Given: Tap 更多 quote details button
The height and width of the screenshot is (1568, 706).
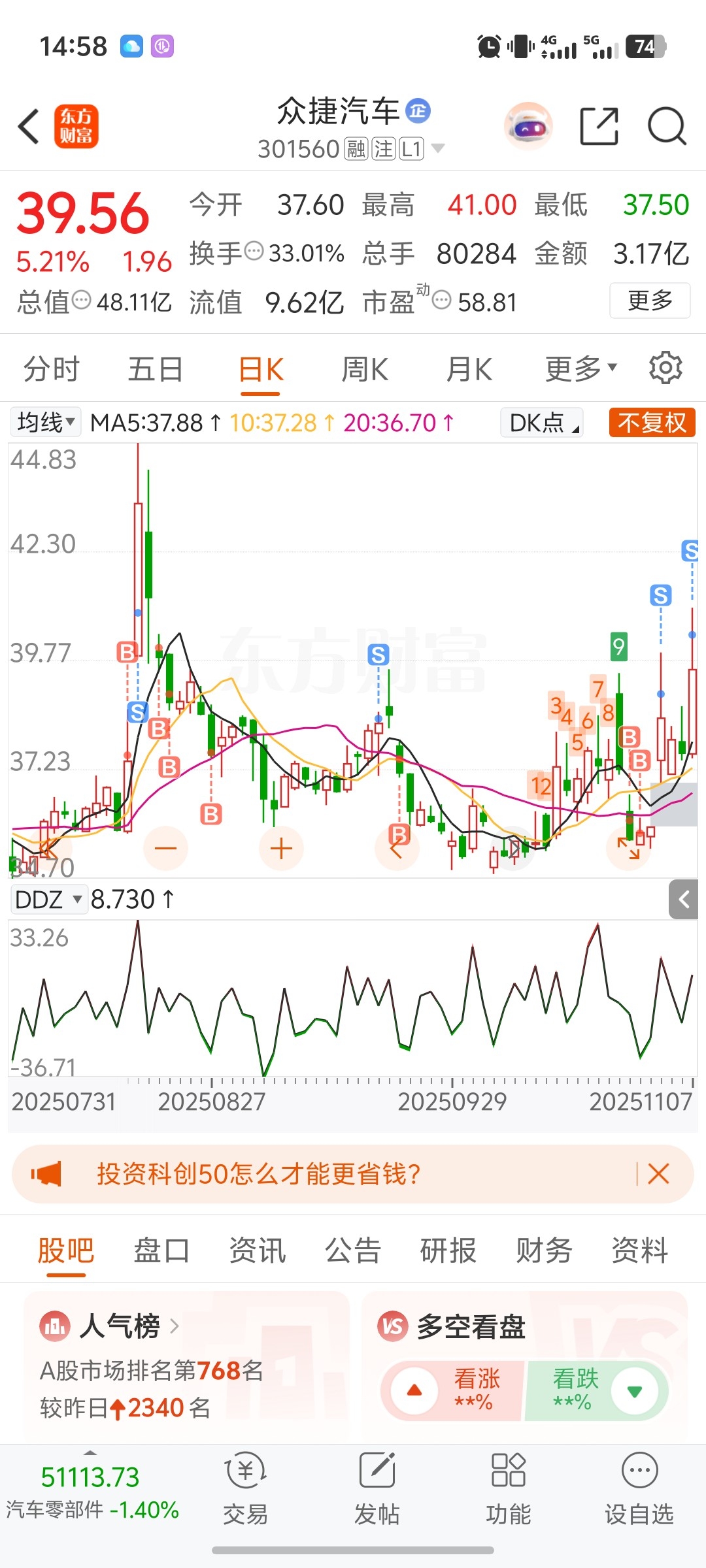Looking at the screenshot, I should point(650,301).
